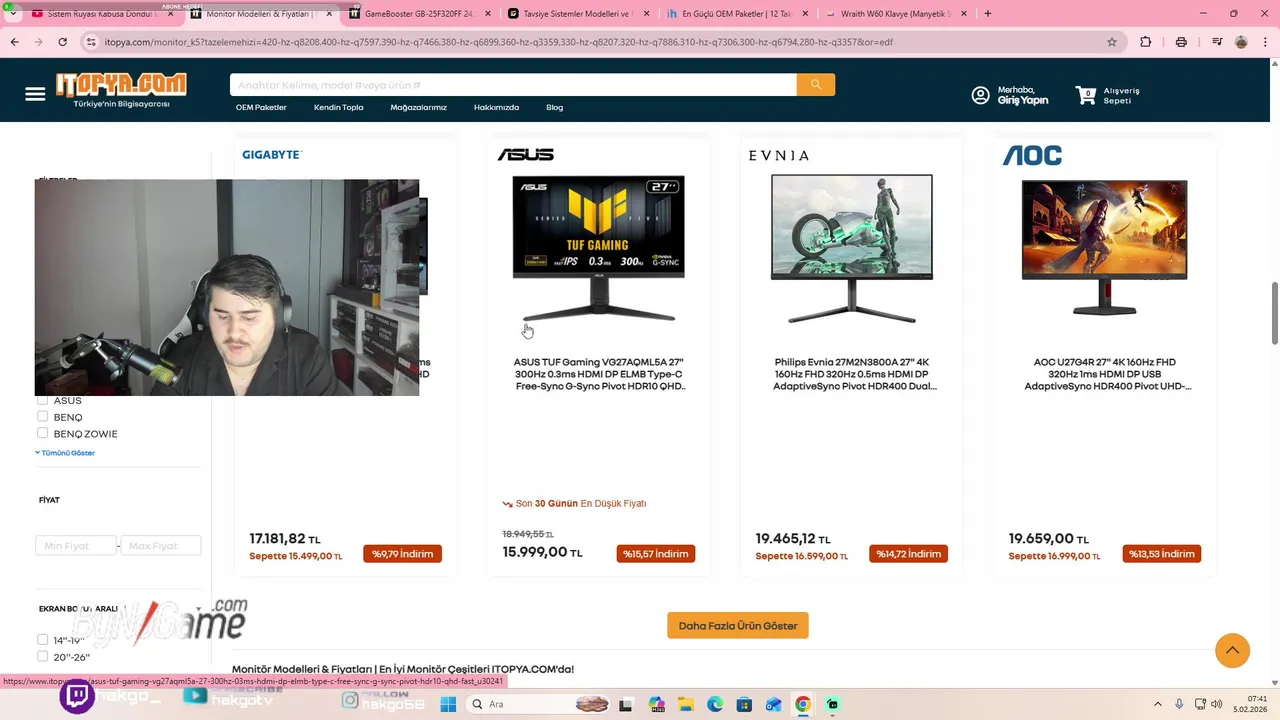Viewport: 1280px width, 720px height.
Task: Click the Chrome icon on the taskbar
Action: (803, 704)
